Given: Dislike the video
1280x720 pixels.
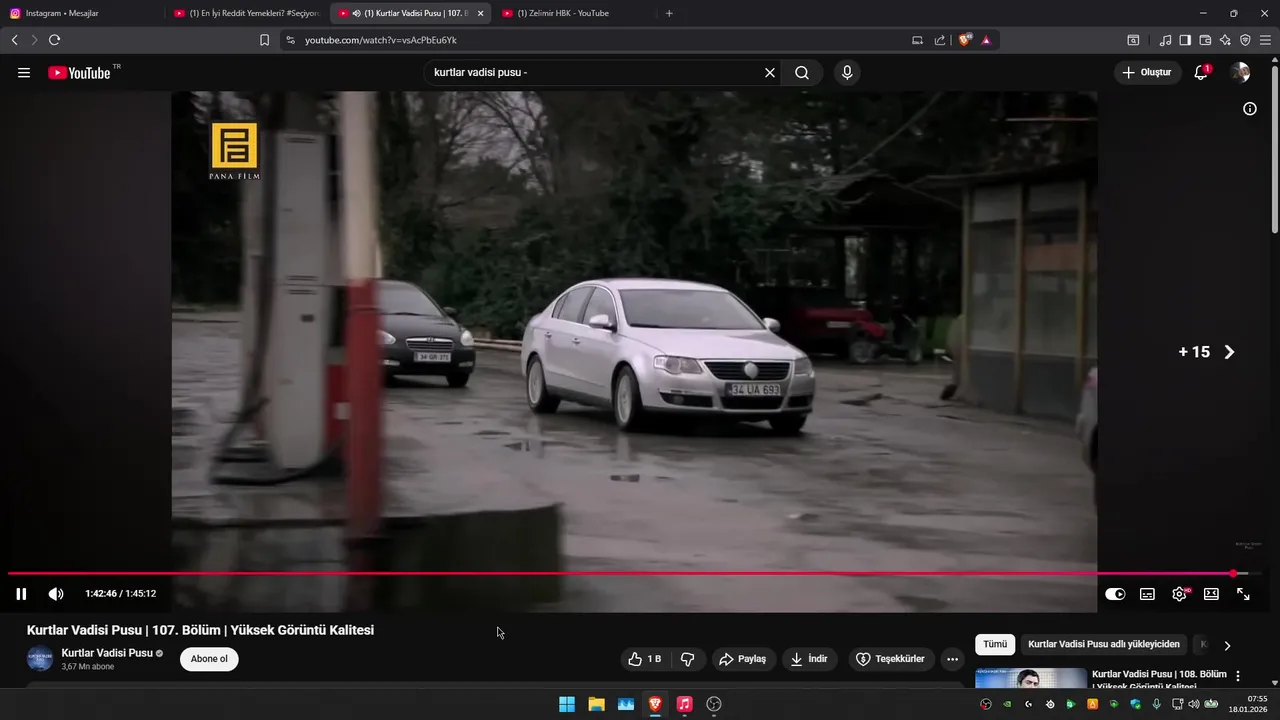Looking at the screenshot, I should point(687,659).
